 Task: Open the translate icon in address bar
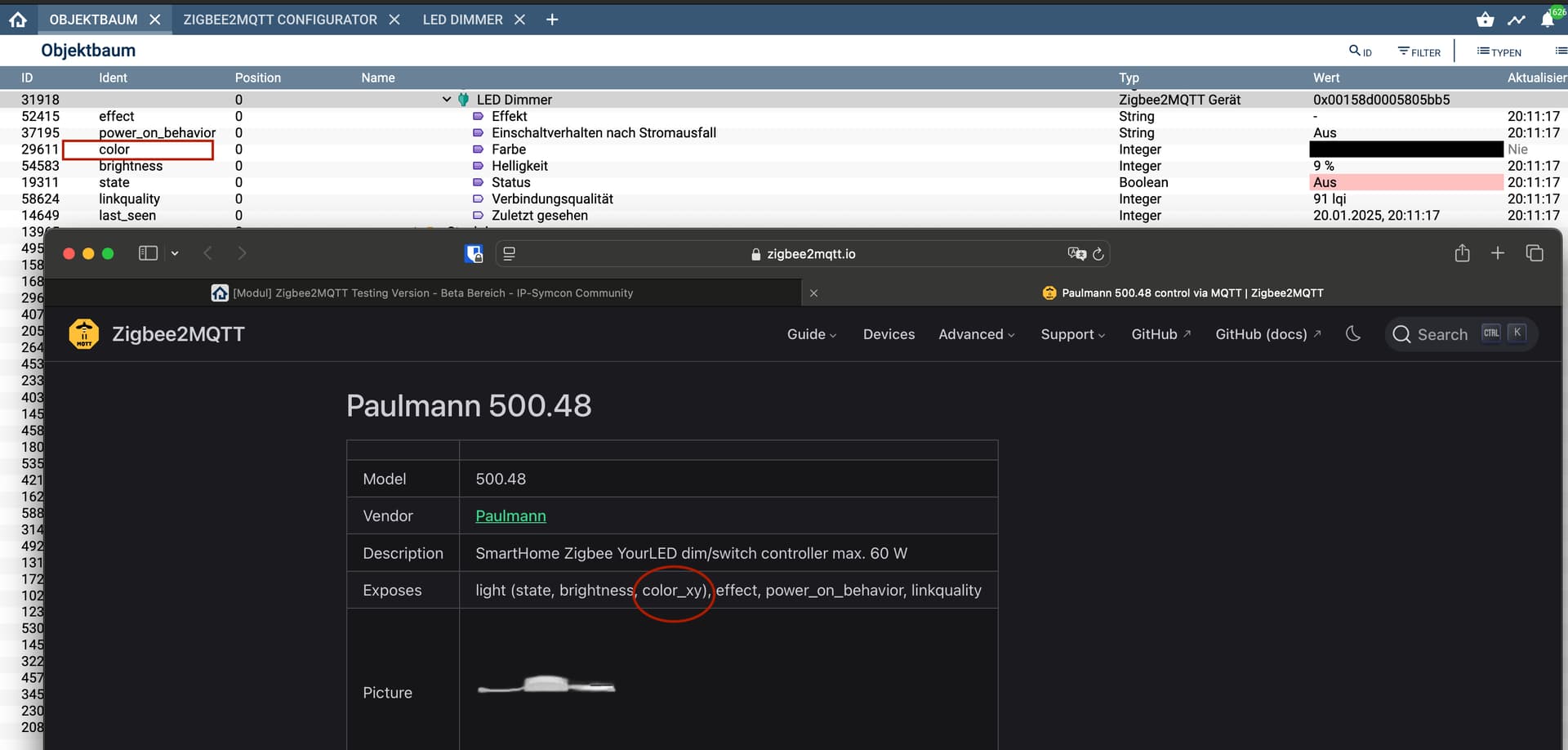pos(1076,254)
